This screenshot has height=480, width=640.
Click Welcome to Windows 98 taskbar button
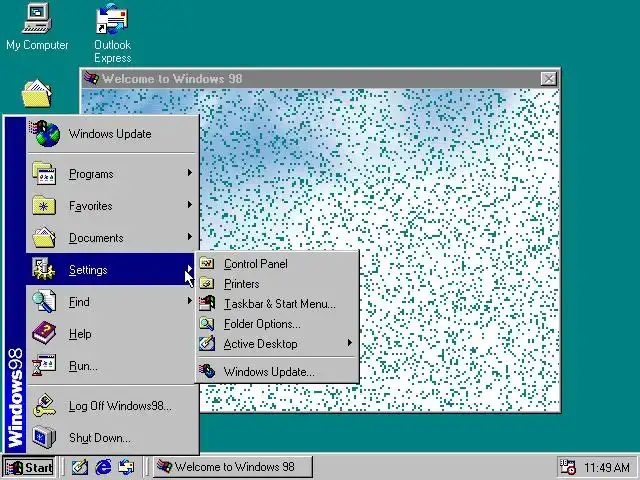pyautogui.click(x=233, y=467)
